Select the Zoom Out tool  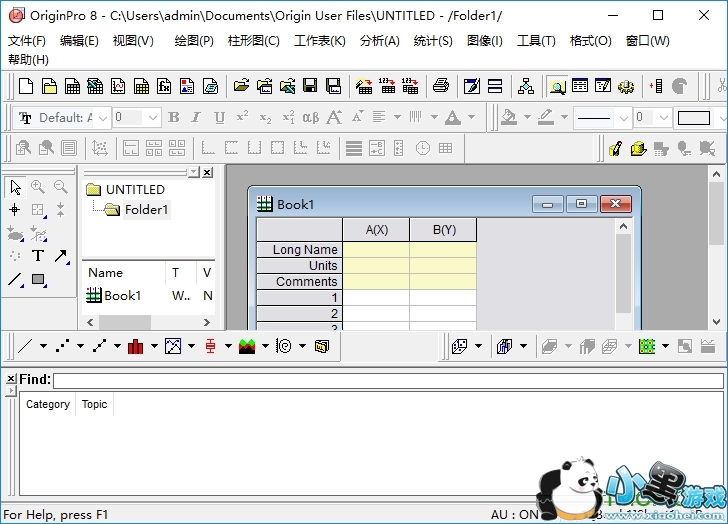point(61,188)
